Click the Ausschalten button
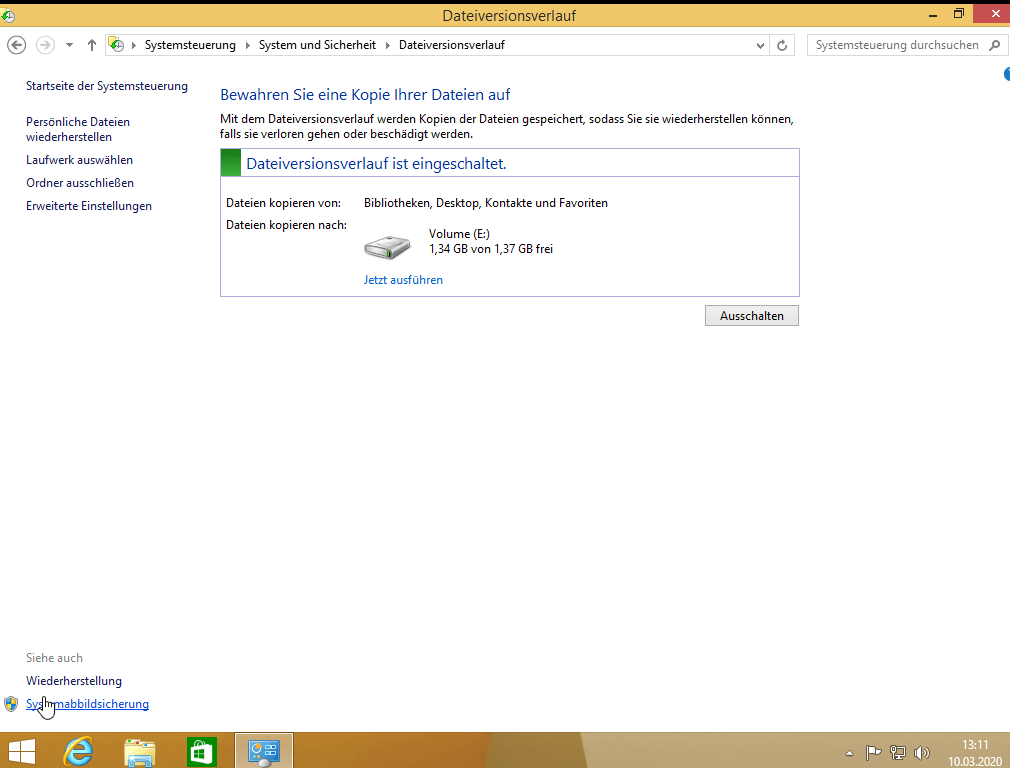The image size is (1010, 768). point(751,316)
